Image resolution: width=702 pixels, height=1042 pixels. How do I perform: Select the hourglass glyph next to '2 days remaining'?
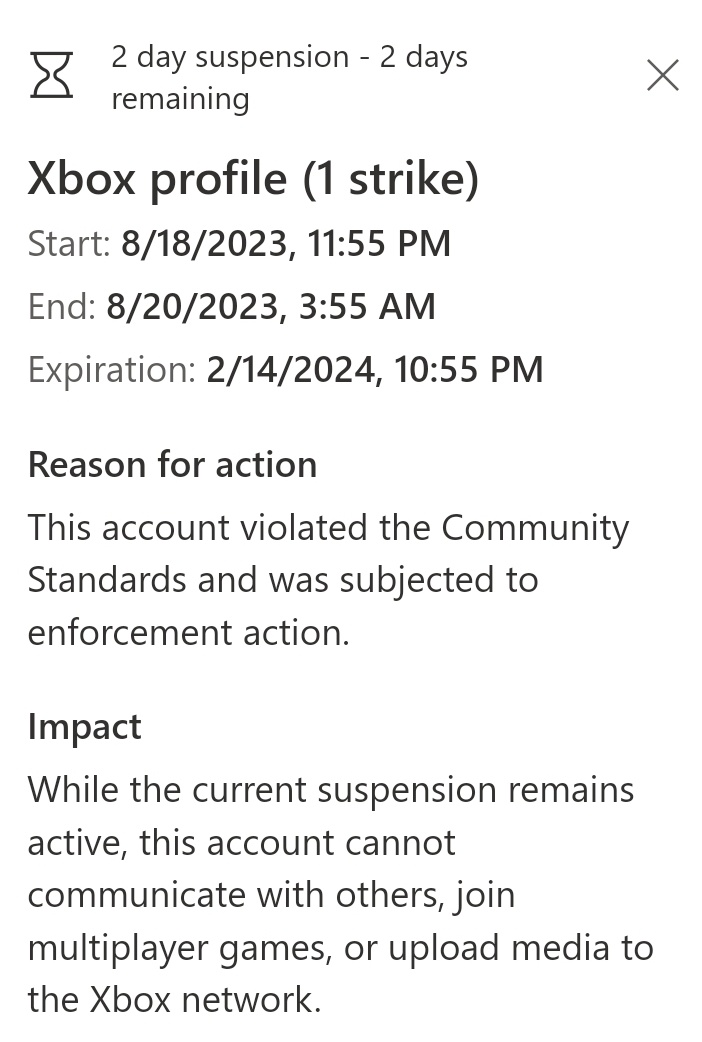51,75
